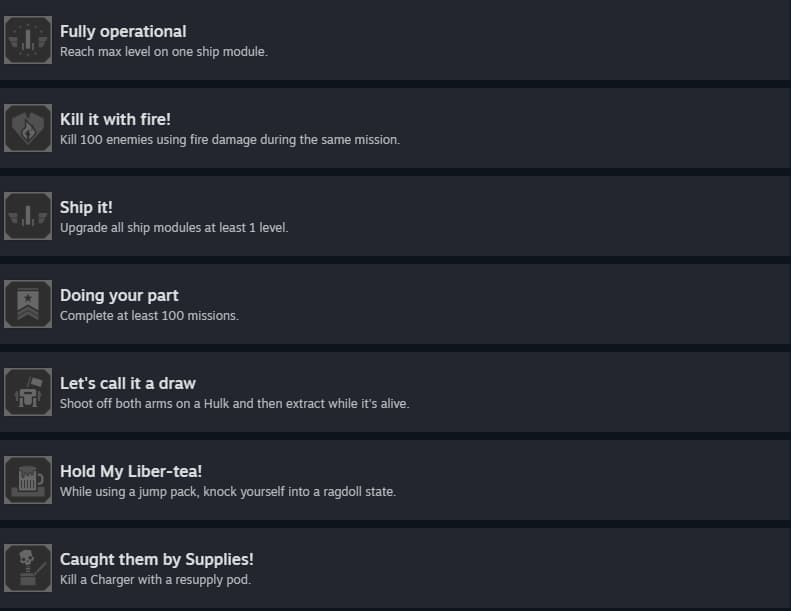
Task: Click the "Caught them by Supplies!" title
Action: (157, 560)
